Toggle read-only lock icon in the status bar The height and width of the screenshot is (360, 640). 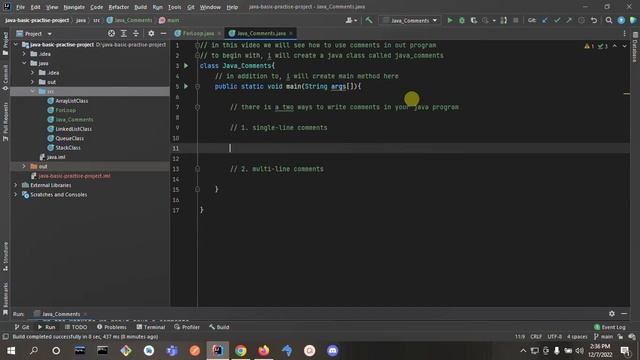coord(620,337)
